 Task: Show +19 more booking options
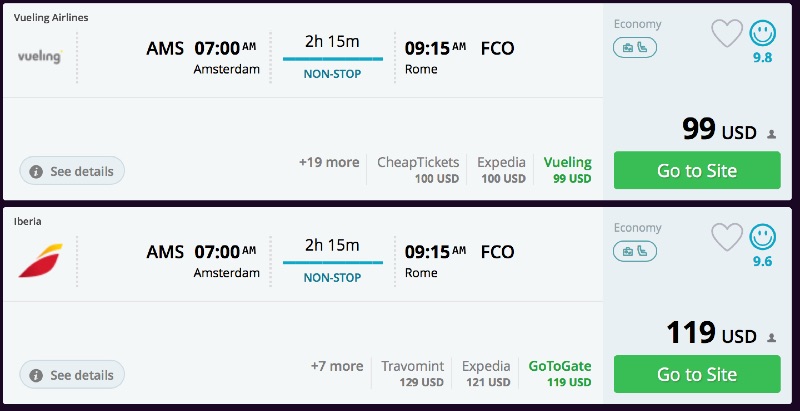328,162
